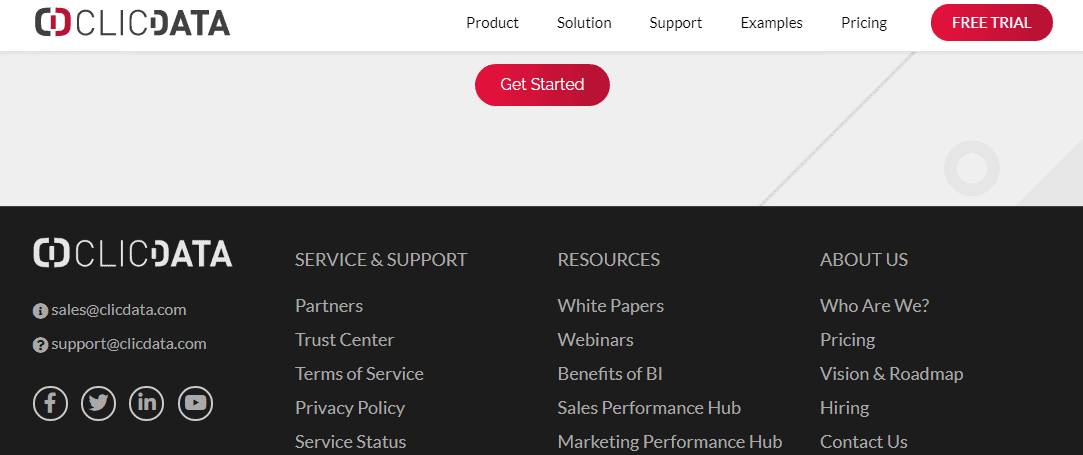Click the ClicData logo in header
The height and width of the screenshot is (455, 1083).
[x=133, y=23]
